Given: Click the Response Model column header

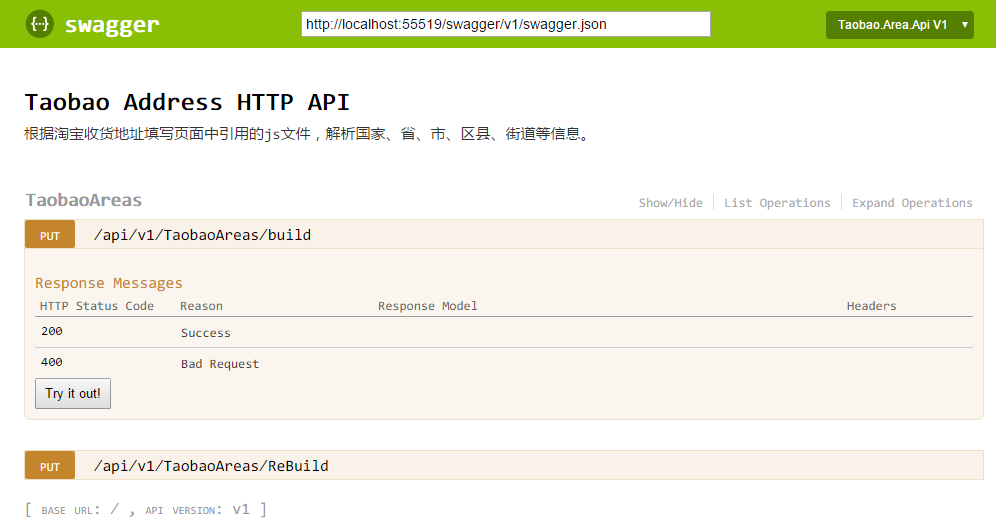Looking at the screenshot, I should click(427, 306).
